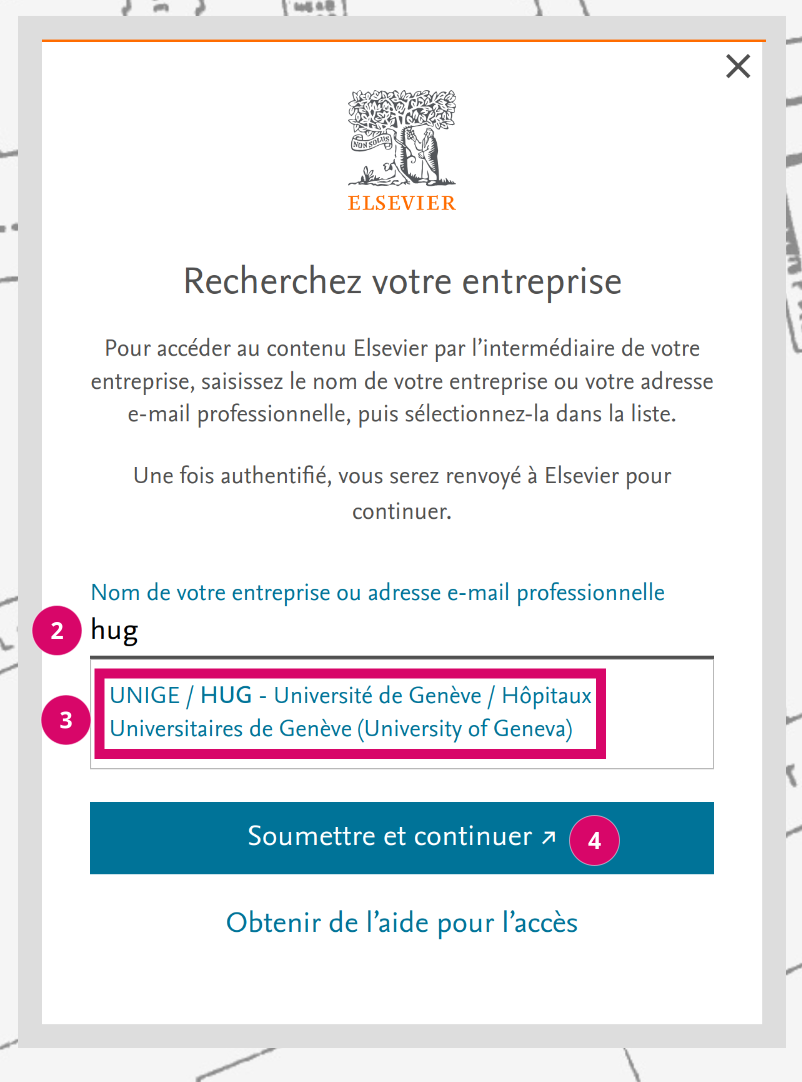Click the orange ELSEVIER wordmark
This screenshot has height=1082, width=802.
[x=401, y=203]
